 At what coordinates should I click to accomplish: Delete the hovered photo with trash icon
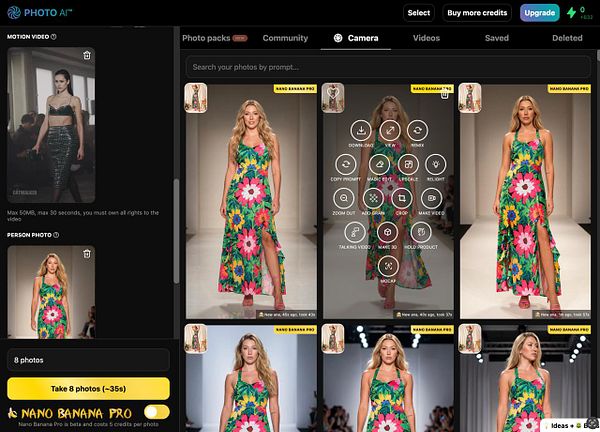[444, 94]
